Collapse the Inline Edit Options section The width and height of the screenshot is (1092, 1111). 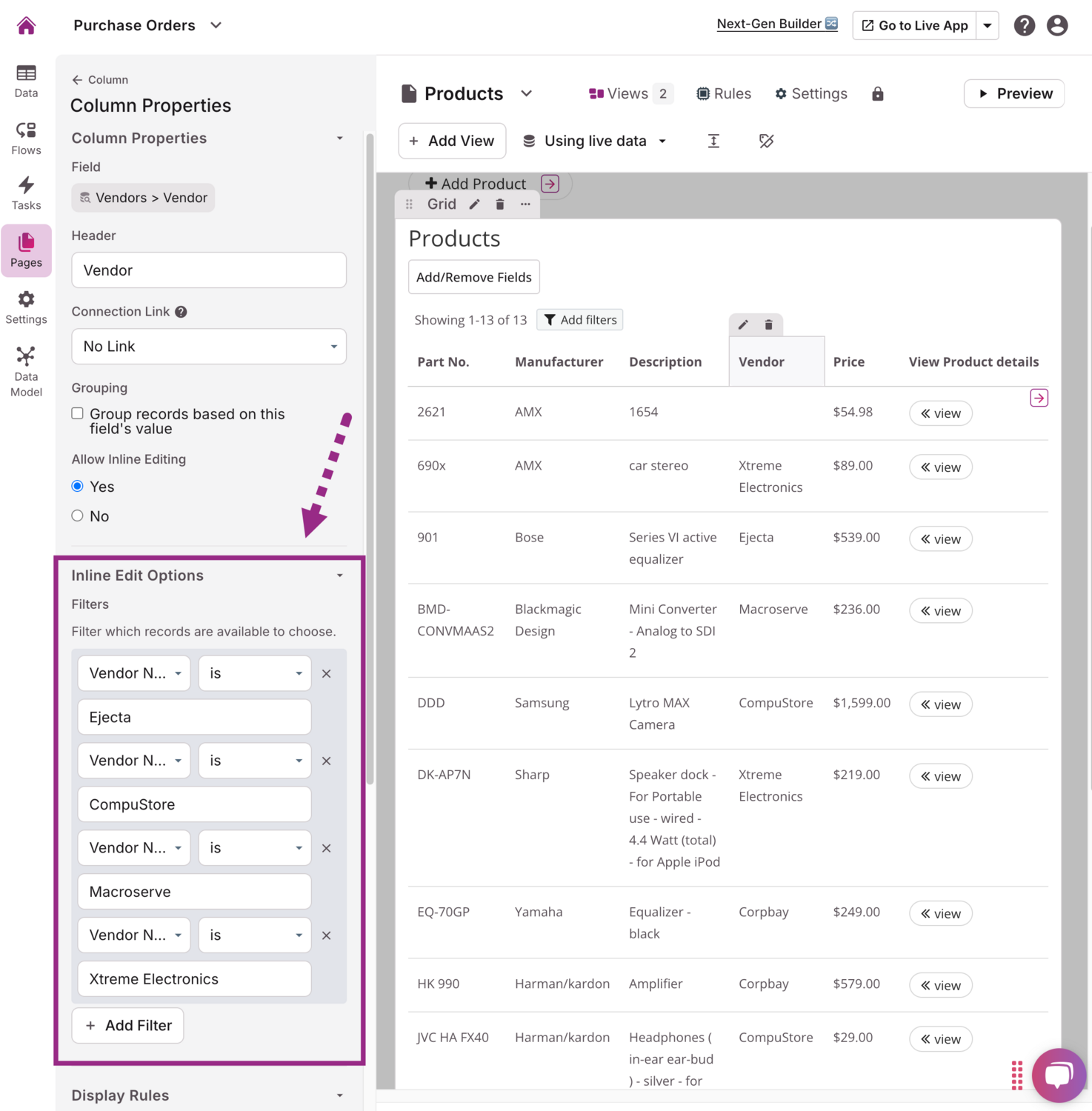click(x=339, y=575)
